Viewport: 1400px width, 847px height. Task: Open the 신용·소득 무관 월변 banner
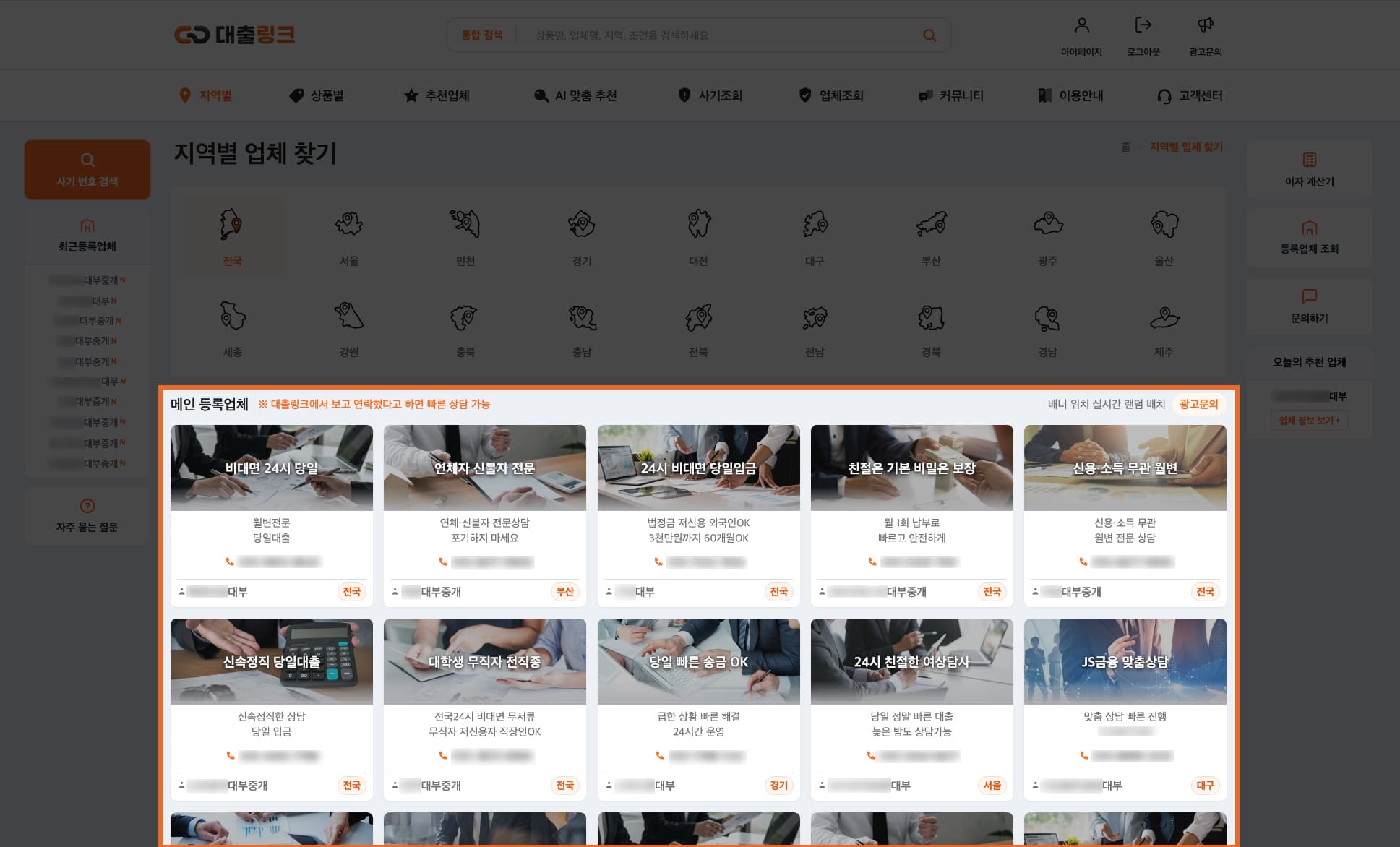tap(1125, 468)
